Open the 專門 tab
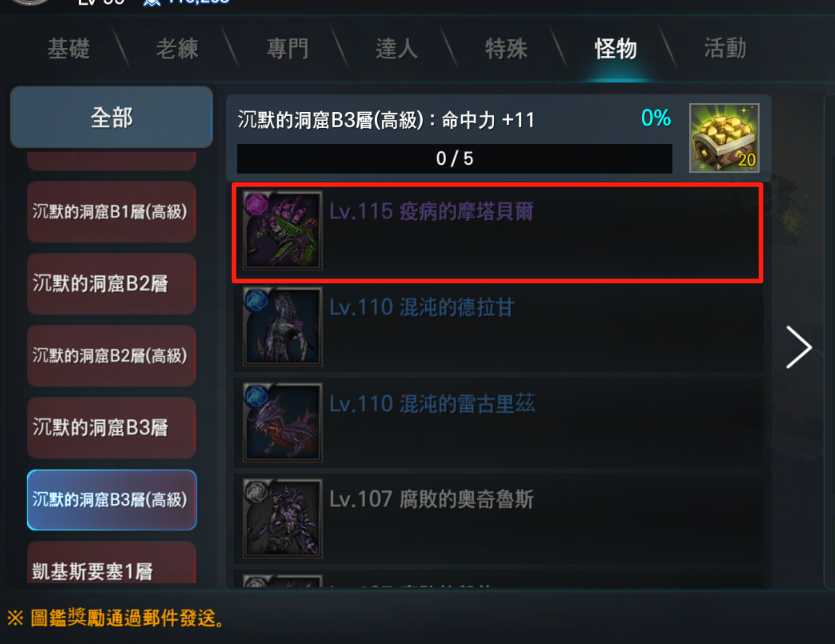Image resolution: width=835 pixels, height=644 pixels. pyautogui.click(x=288, y=49)
